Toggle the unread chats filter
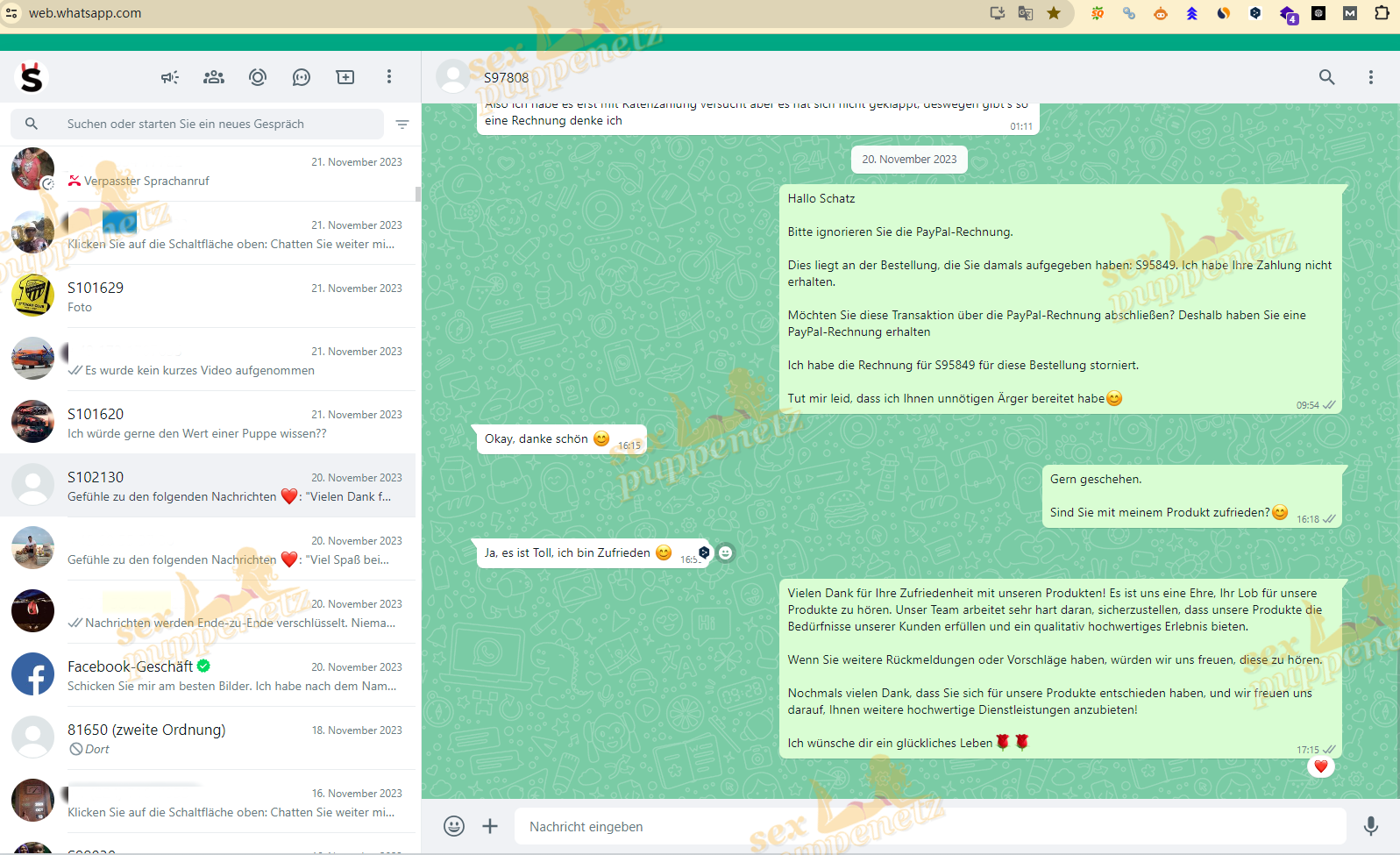The width and height of the screenshot is (1400, 855). coord(402,125)
